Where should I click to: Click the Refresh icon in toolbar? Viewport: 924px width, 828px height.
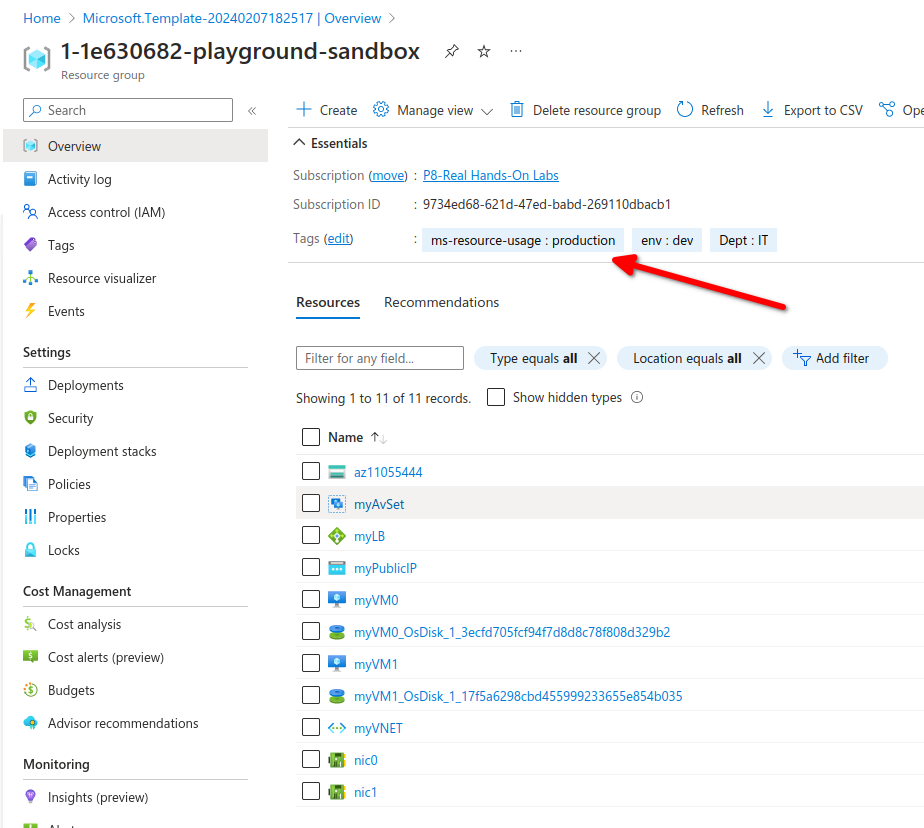click(685, 110)
